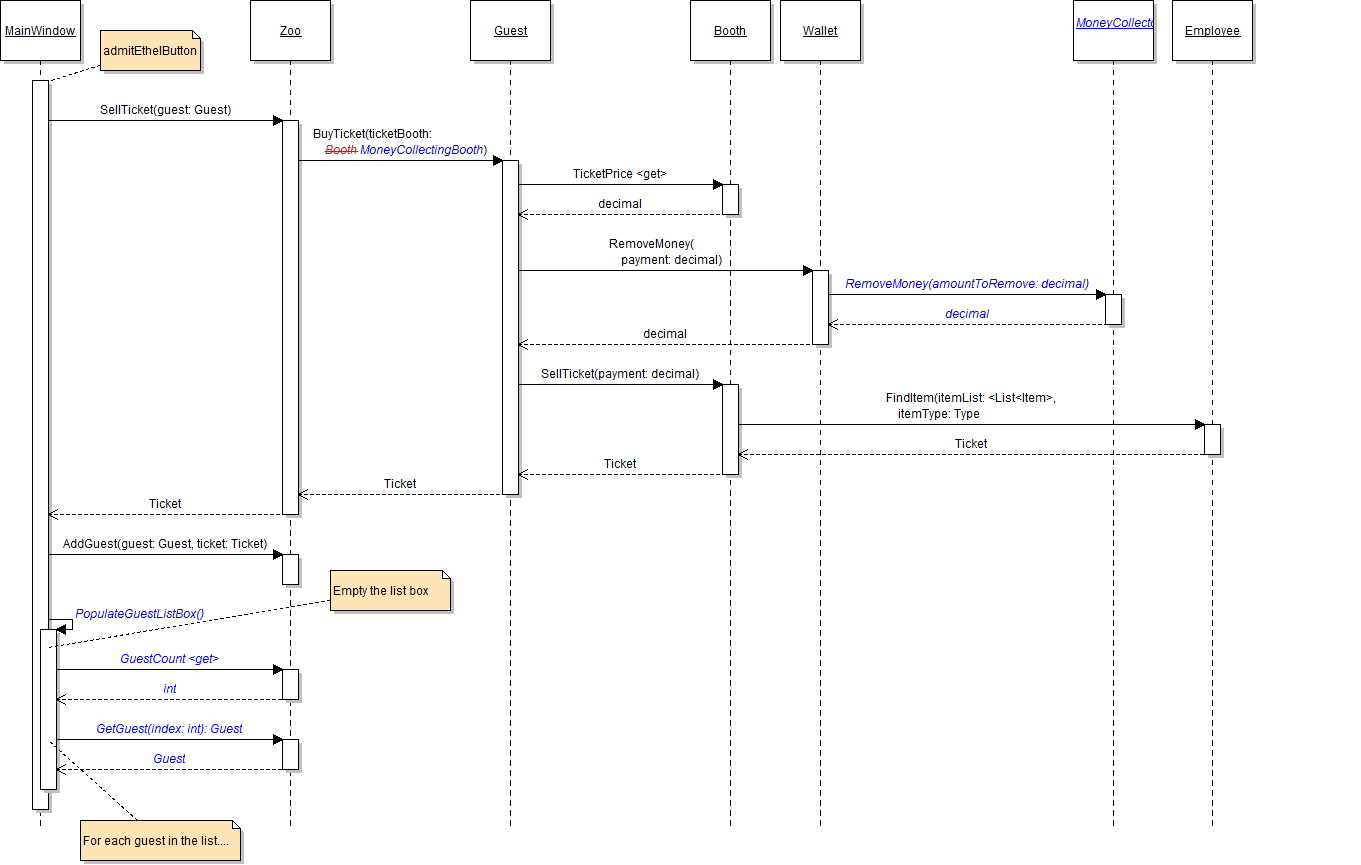Viewport: 1361px width, 865px height.
Task: Select the Guest lifeline header box
Action: [510, 31]
